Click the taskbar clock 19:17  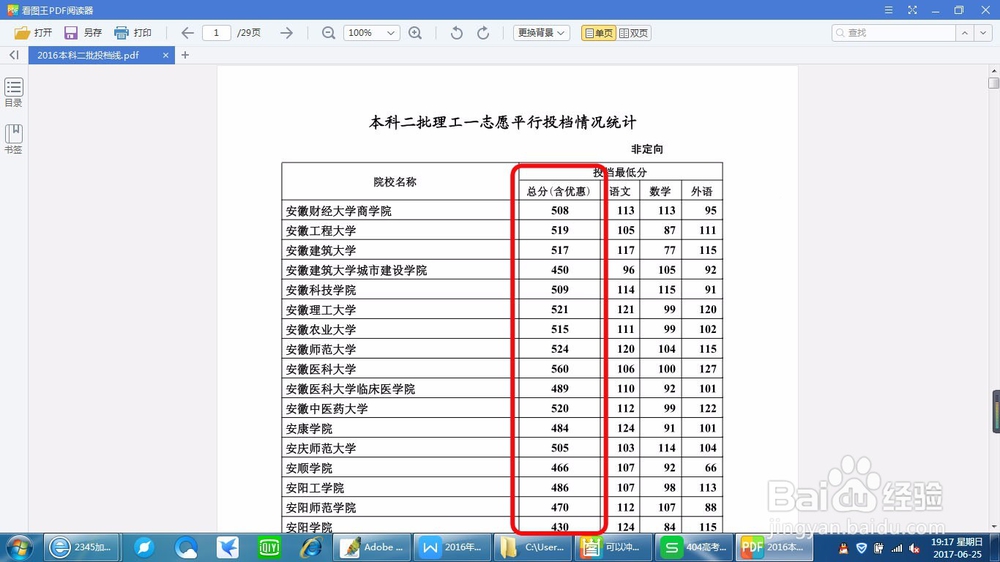tap(957, 548)
